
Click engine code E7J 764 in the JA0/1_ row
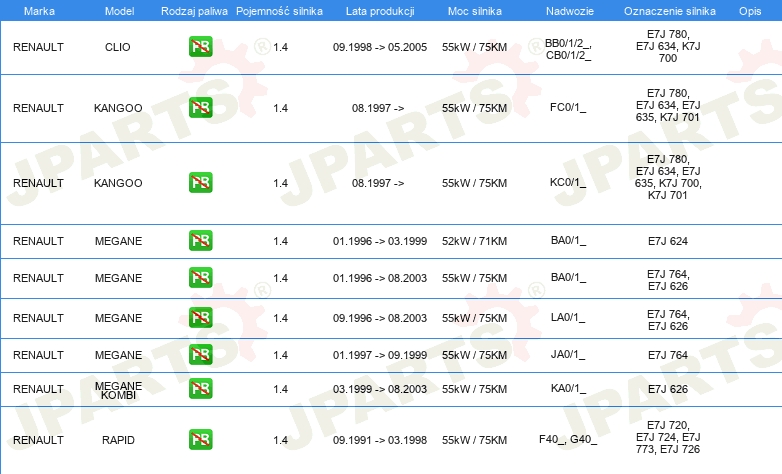coord(668,355)
